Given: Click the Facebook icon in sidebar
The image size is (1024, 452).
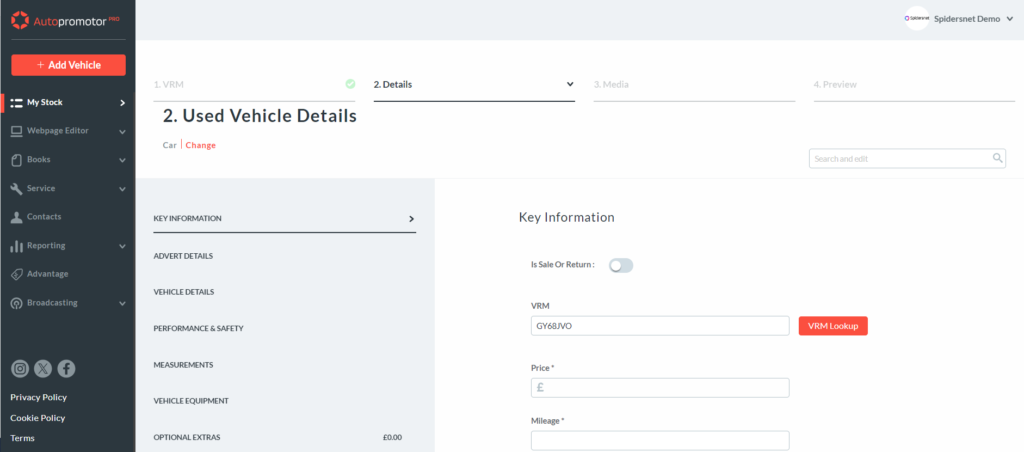Looking at the screenshot, I should tap(66, 368).
